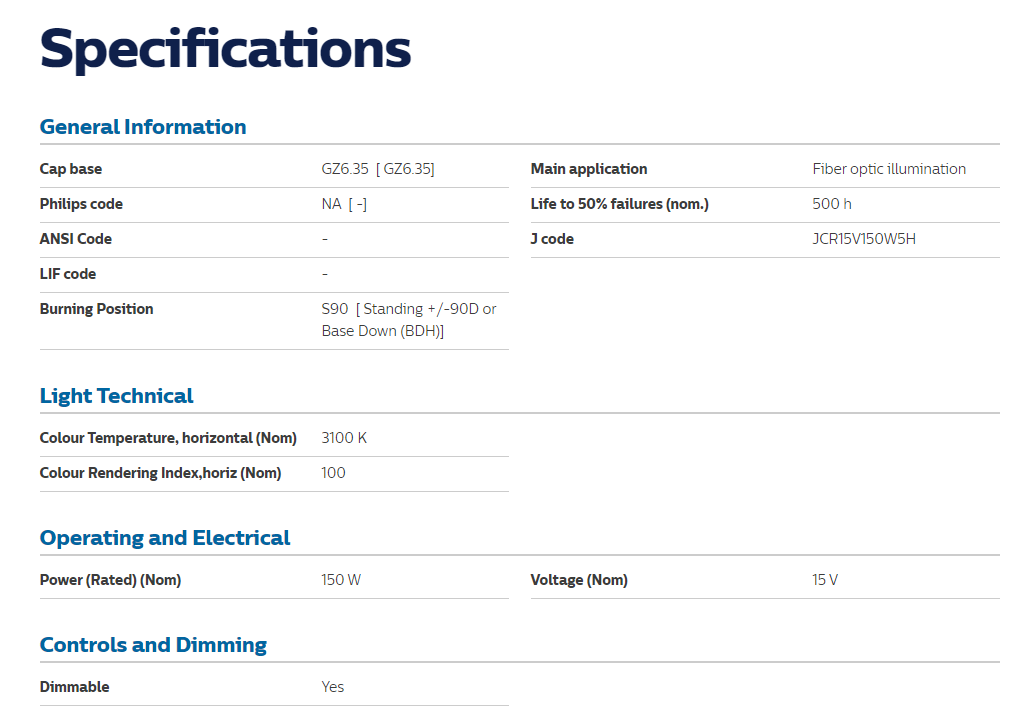Image resolution: width=1020 pixels, height=724 pixels.
Task: Select the General Information section heading
Action: click(x=143, y=127)
